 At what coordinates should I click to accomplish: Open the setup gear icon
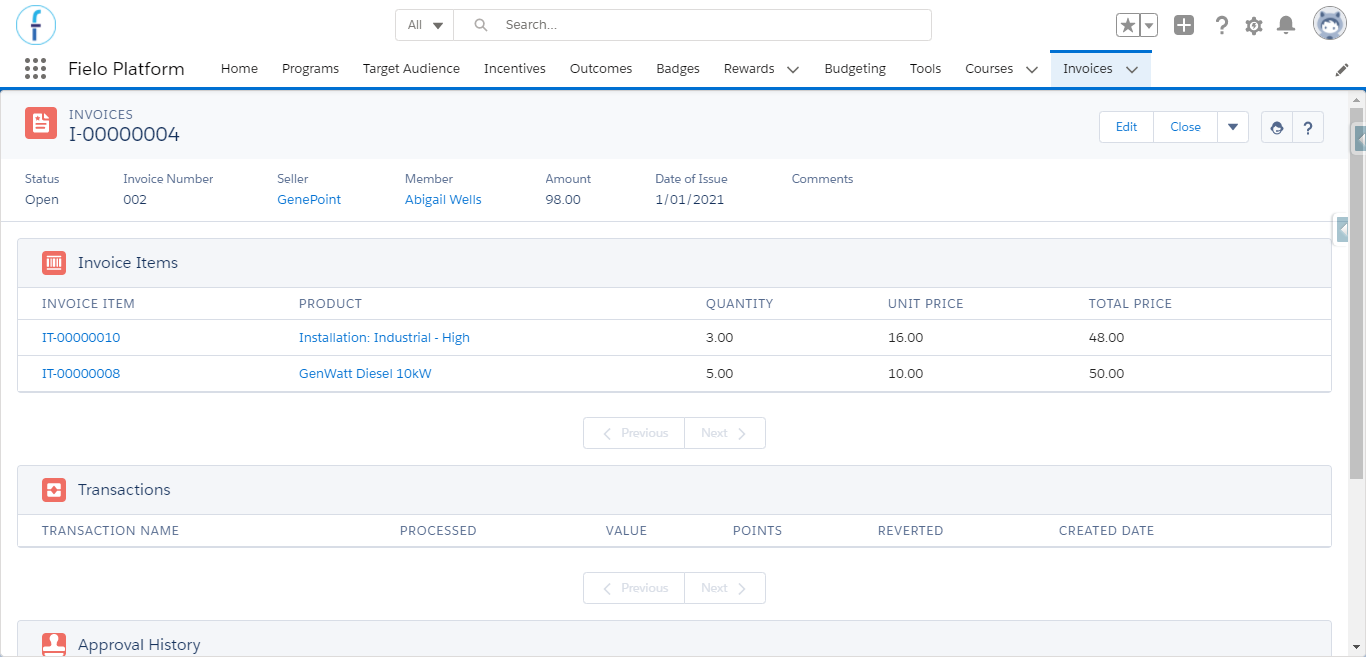point(1254,25)
